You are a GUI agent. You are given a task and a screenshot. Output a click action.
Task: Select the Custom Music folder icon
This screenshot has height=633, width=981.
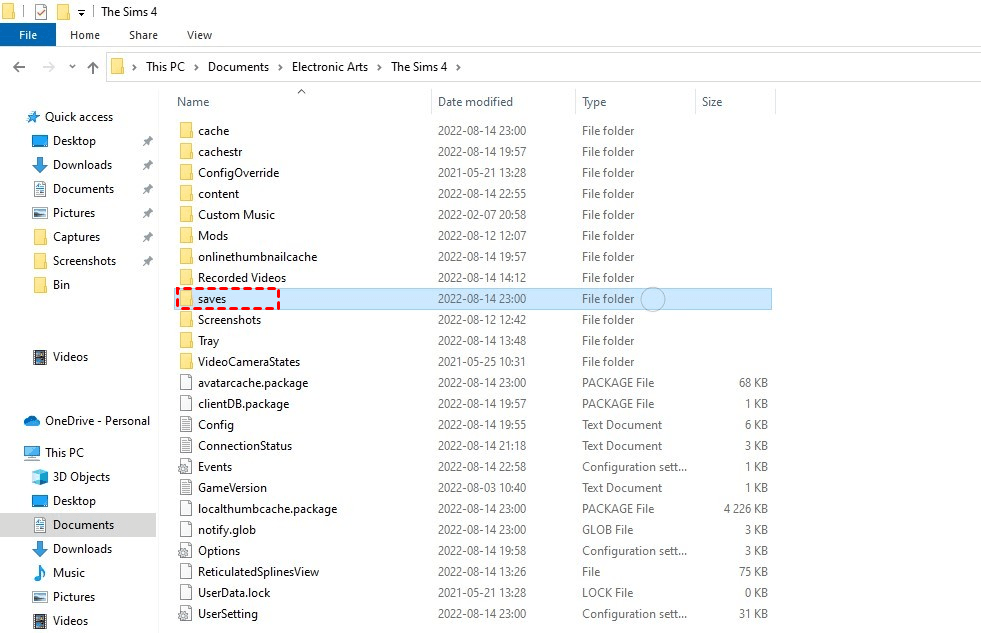click(x=186, y=215)
